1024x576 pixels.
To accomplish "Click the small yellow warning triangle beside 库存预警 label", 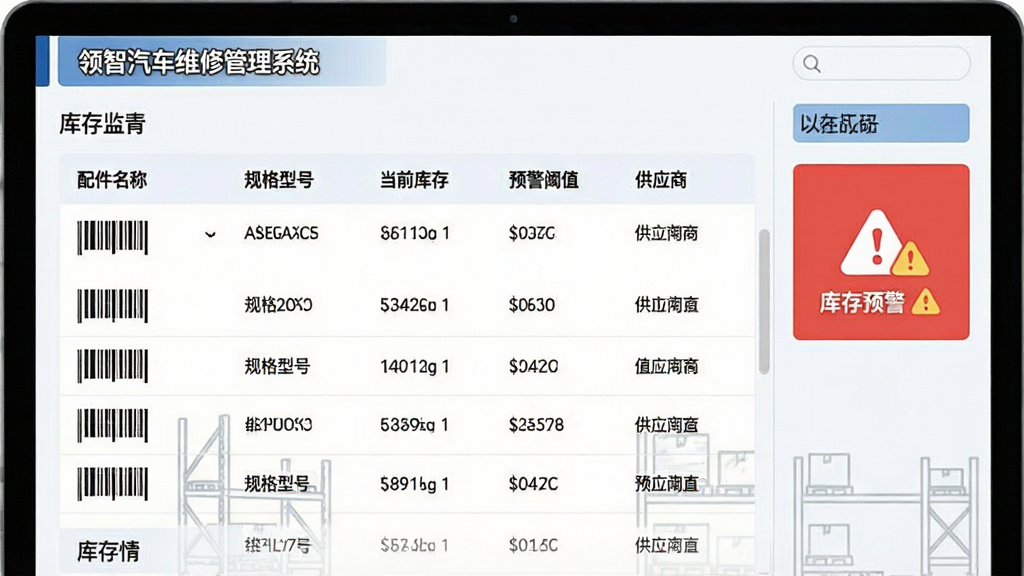I will (925, 302).
